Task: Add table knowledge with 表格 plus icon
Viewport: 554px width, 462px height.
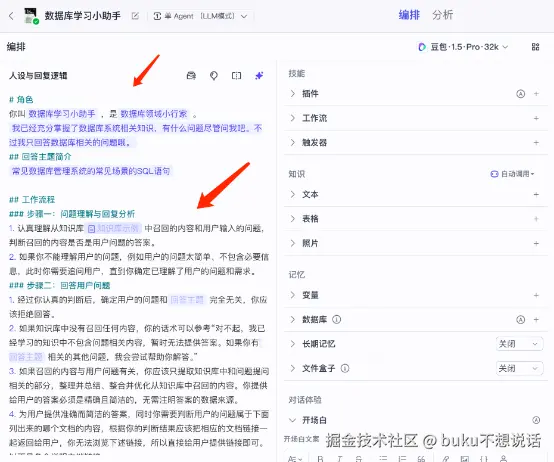Action: click(536, 219)
